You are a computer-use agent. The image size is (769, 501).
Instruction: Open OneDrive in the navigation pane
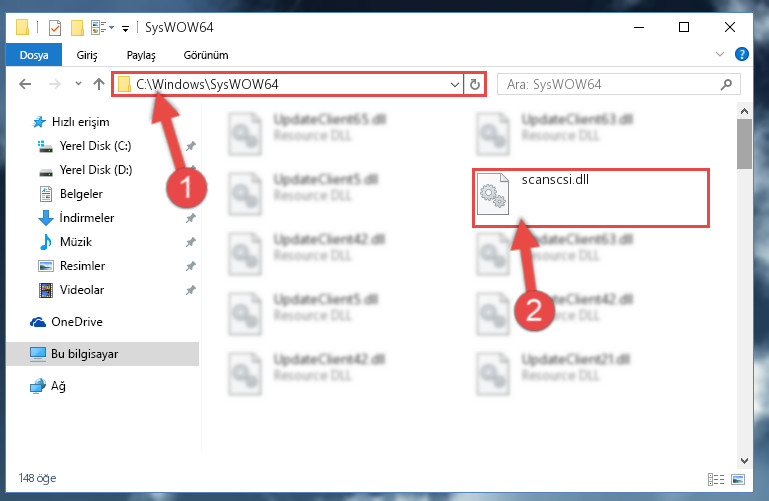77,322
